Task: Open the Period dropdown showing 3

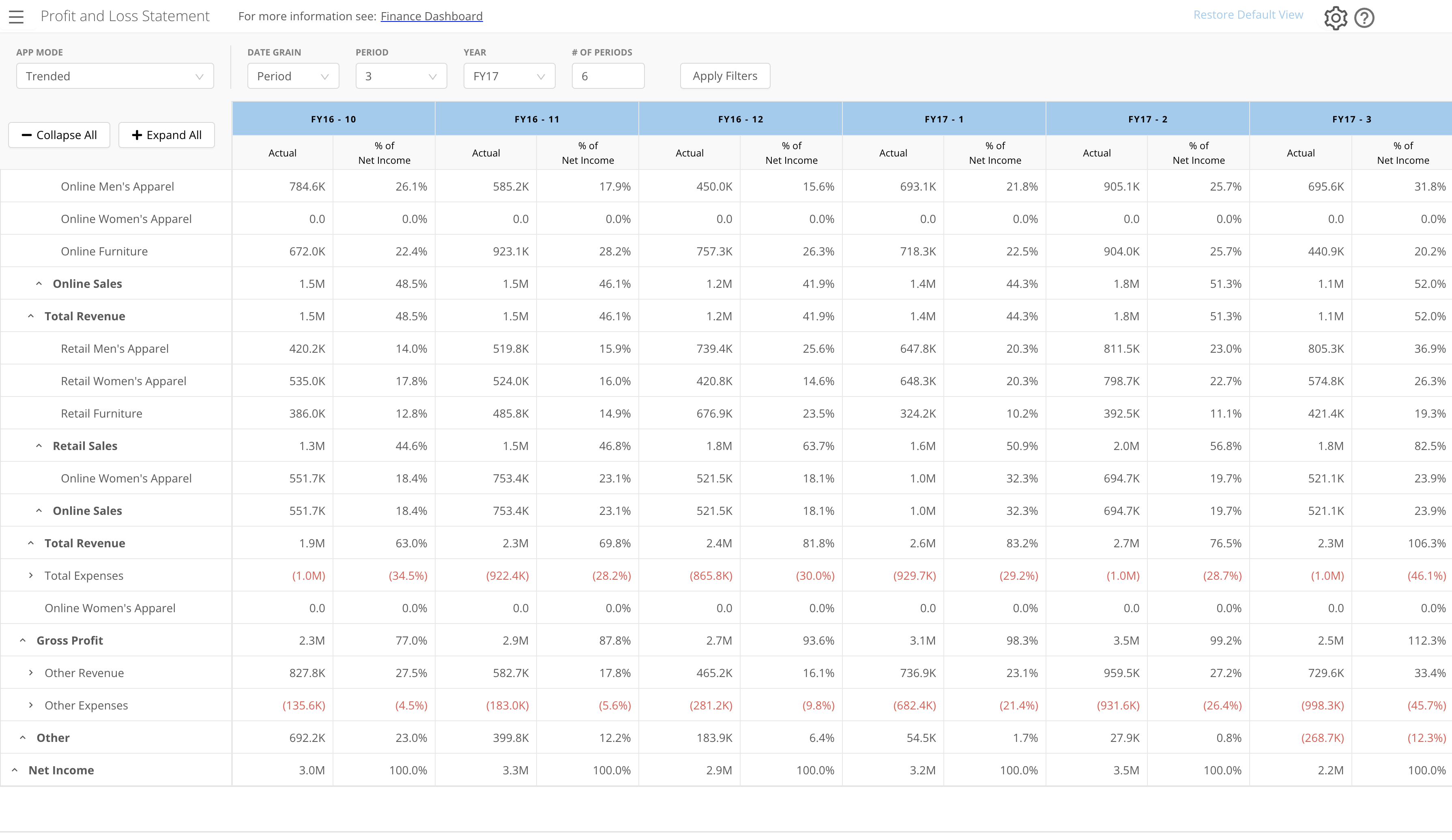Action: click(401, 76)
